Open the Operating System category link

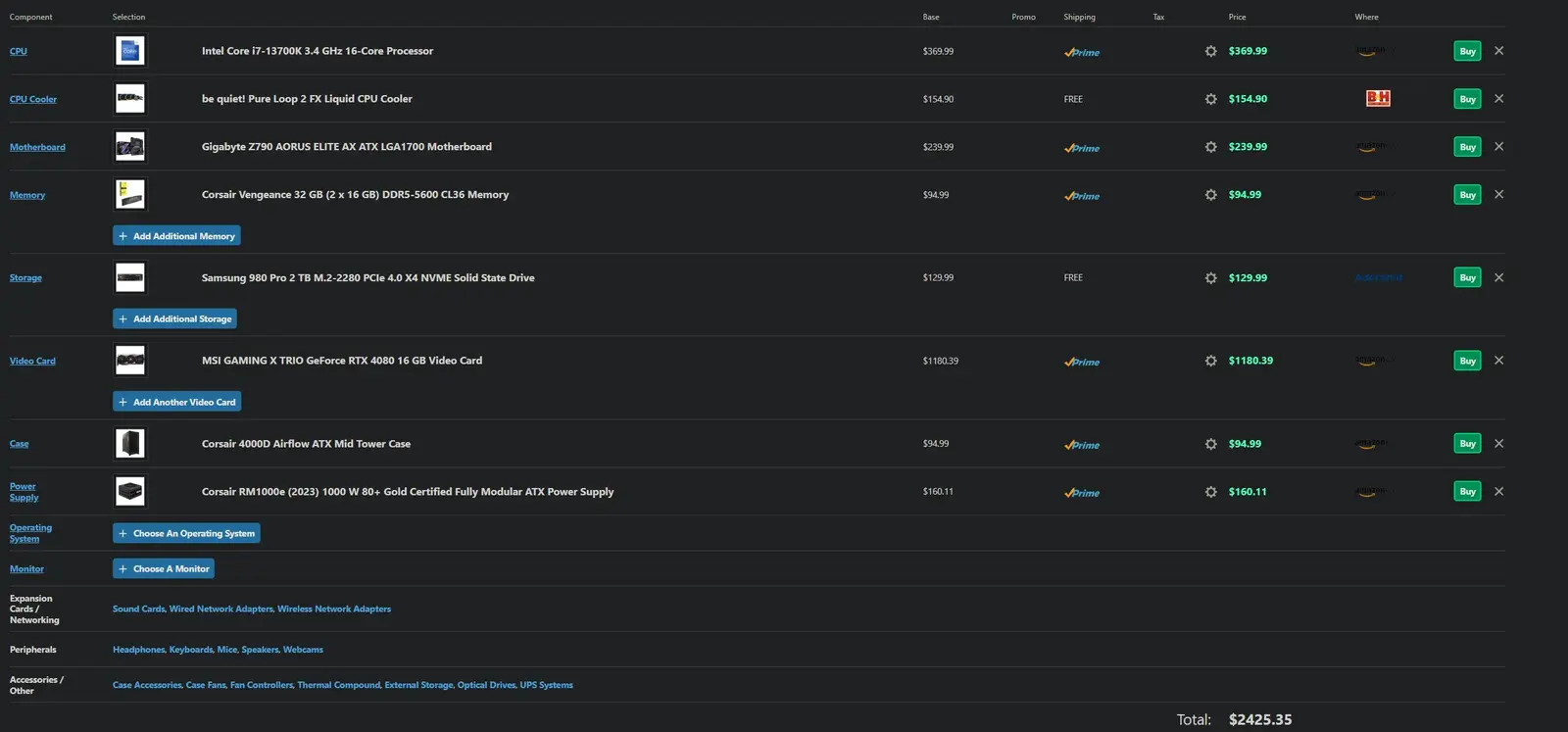[30, 534]
